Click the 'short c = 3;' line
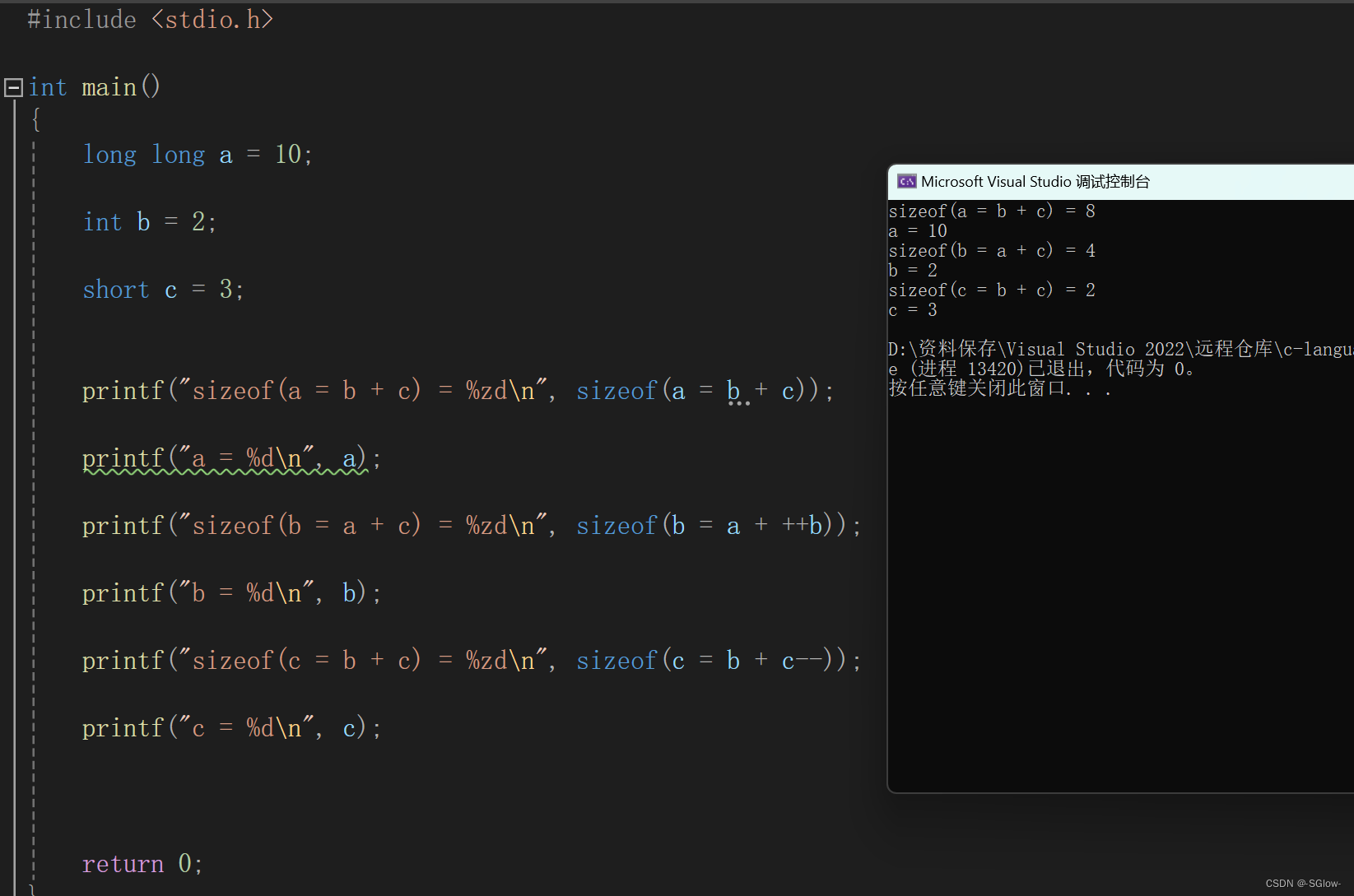 (x=163, y=290)
